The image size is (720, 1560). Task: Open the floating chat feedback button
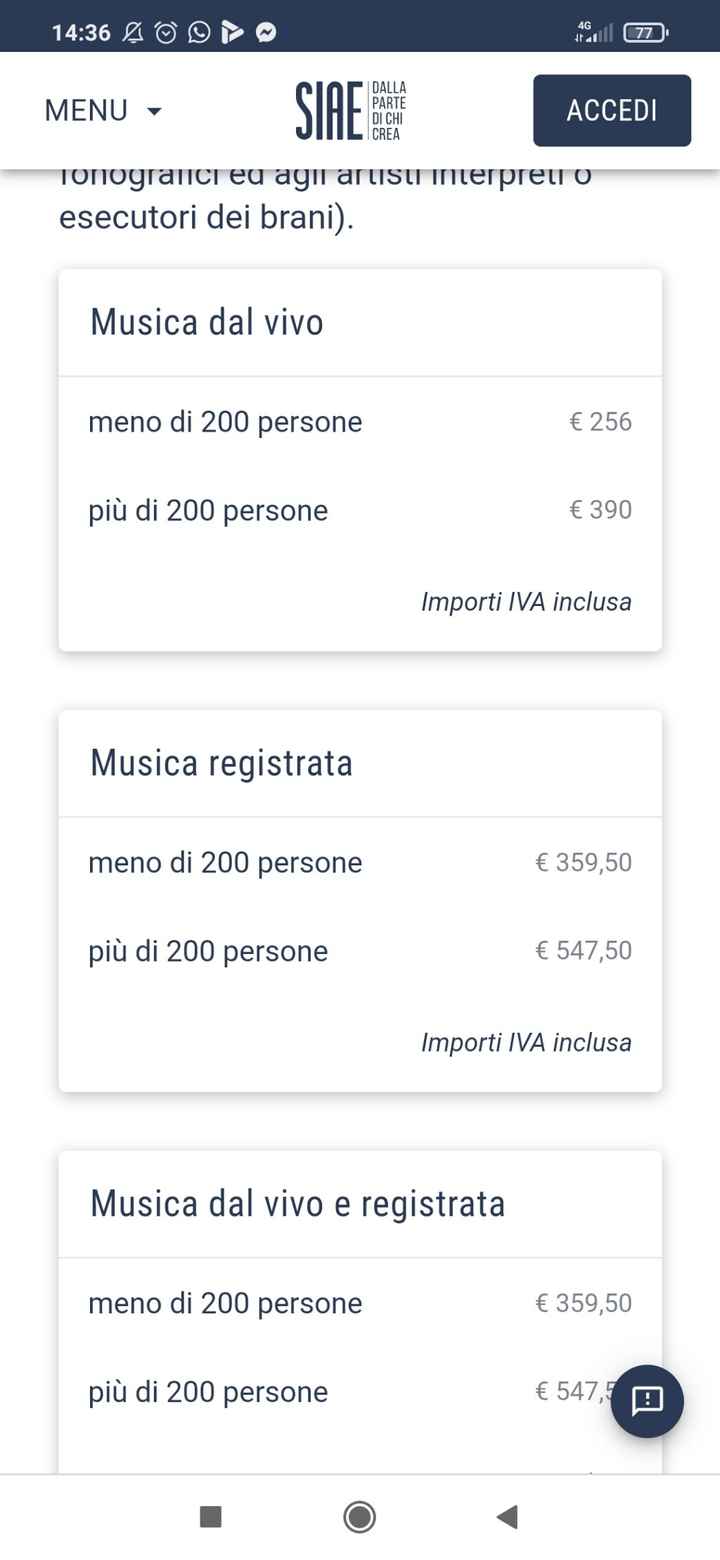[647, 1401]
